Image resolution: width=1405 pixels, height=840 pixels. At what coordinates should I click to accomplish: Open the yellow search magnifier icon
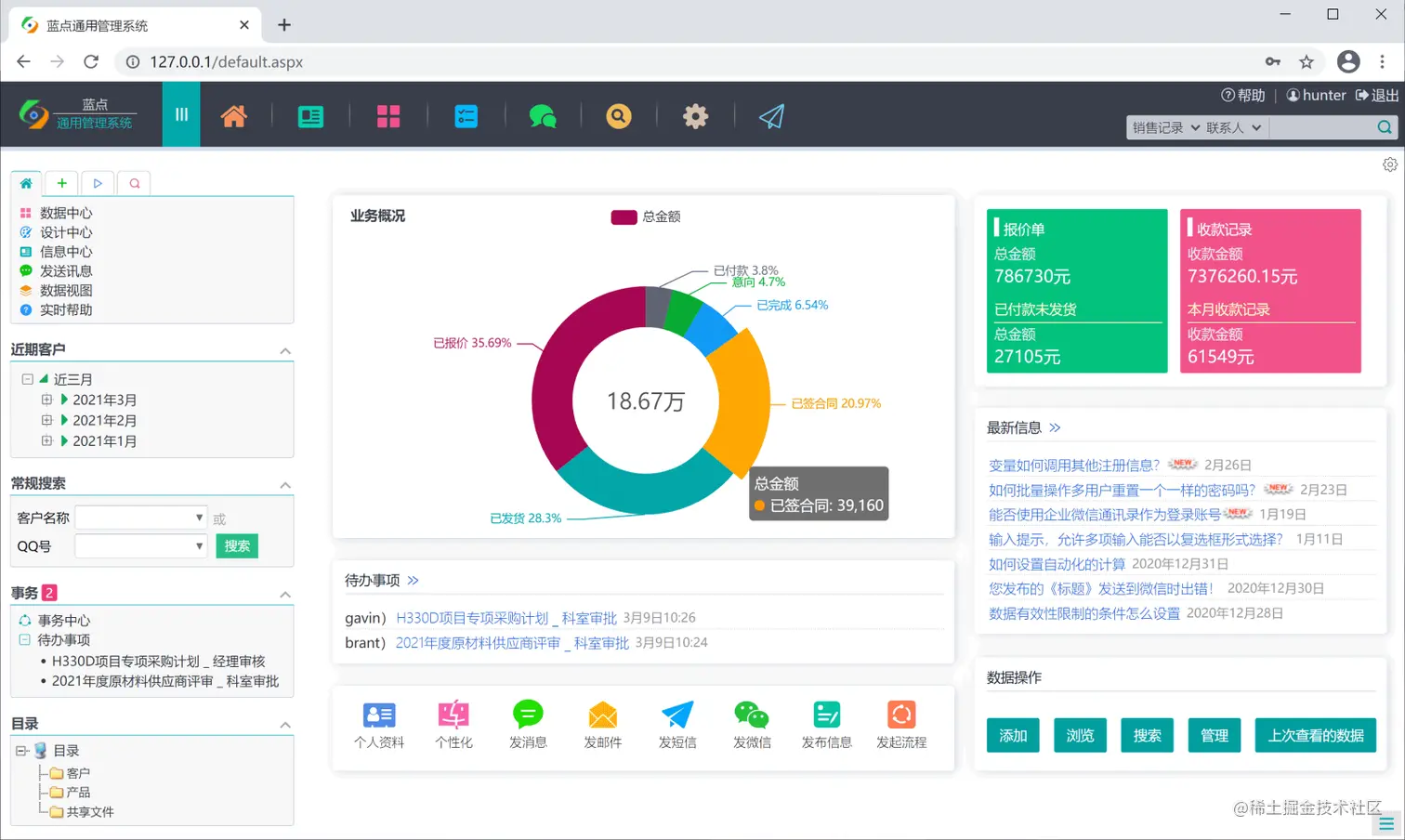[618, 116]
